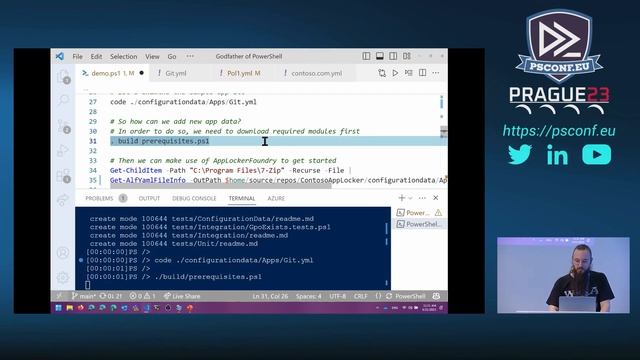Open Customize Layout icon in title bar
Image resolution: width=640 pixels, height=360 pixels.
pyautogui.click(x=407, y=56)
